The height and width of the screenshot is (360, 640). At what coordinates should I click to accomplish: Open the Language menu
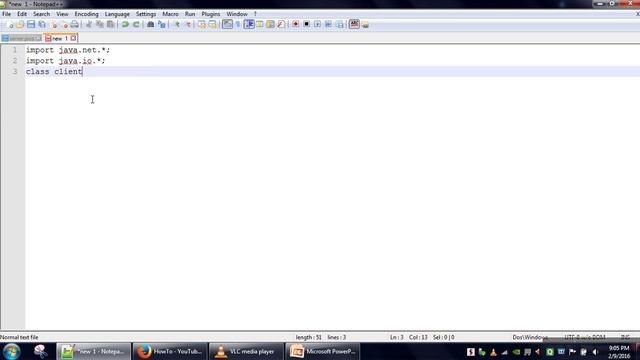click(x=117, y=14)
